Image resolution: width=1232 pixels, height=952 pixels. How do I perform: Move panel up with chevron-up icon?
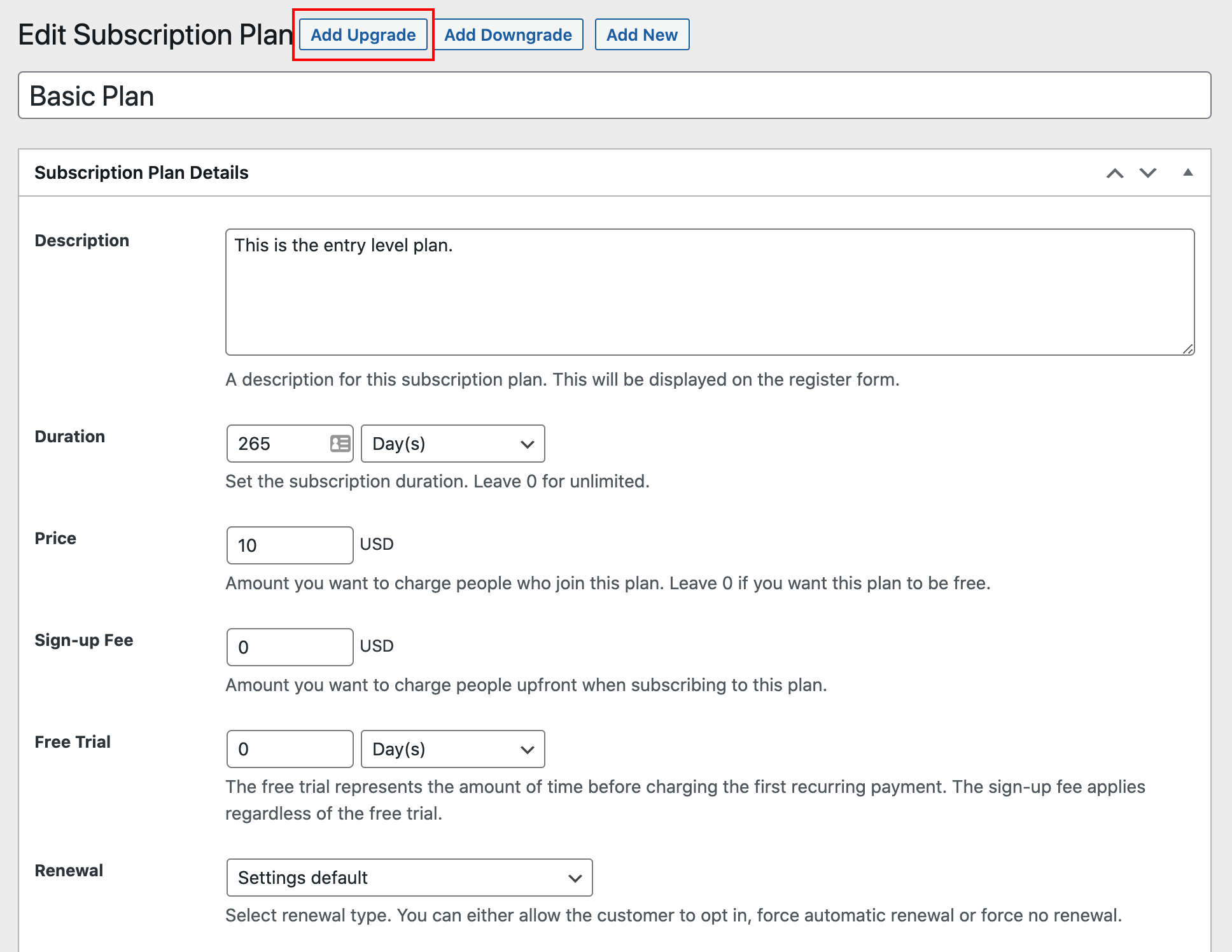[1114, 173]
